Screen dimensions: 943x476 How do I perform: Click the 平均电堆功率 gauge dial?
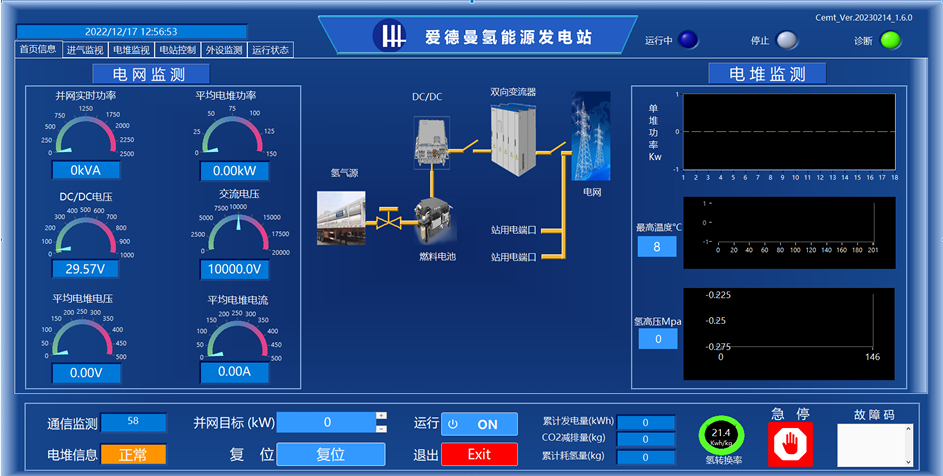click(x=232, y=133)
